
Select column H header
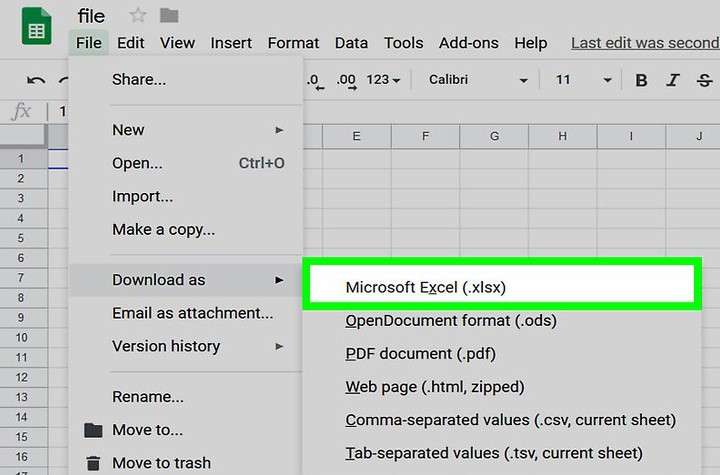pos(562,136)
